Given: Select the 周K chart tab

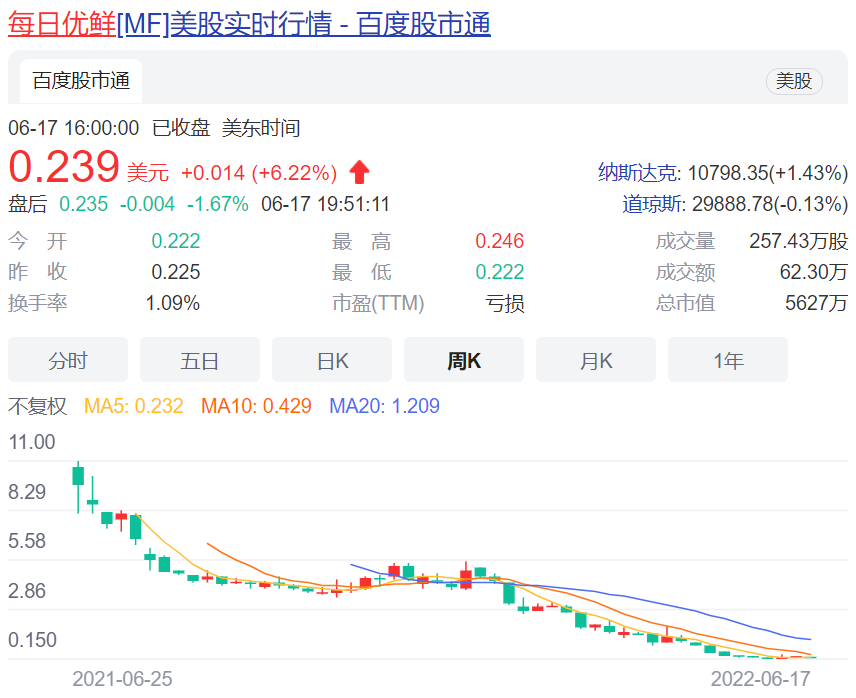Looking at the screenshot, I should point(464,360).
